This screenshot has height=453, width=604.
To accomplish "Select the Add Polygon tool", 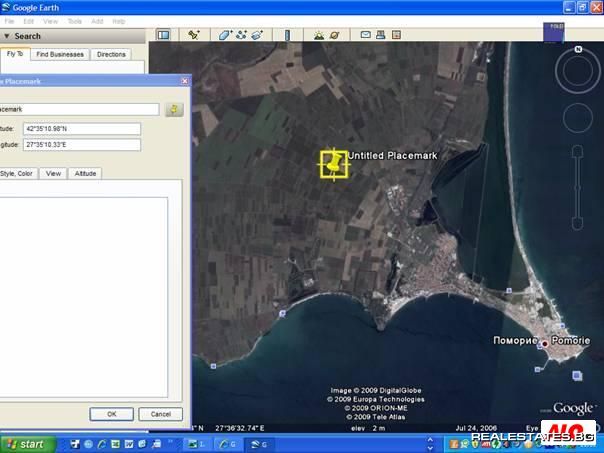I will click(x=225, y=35).
